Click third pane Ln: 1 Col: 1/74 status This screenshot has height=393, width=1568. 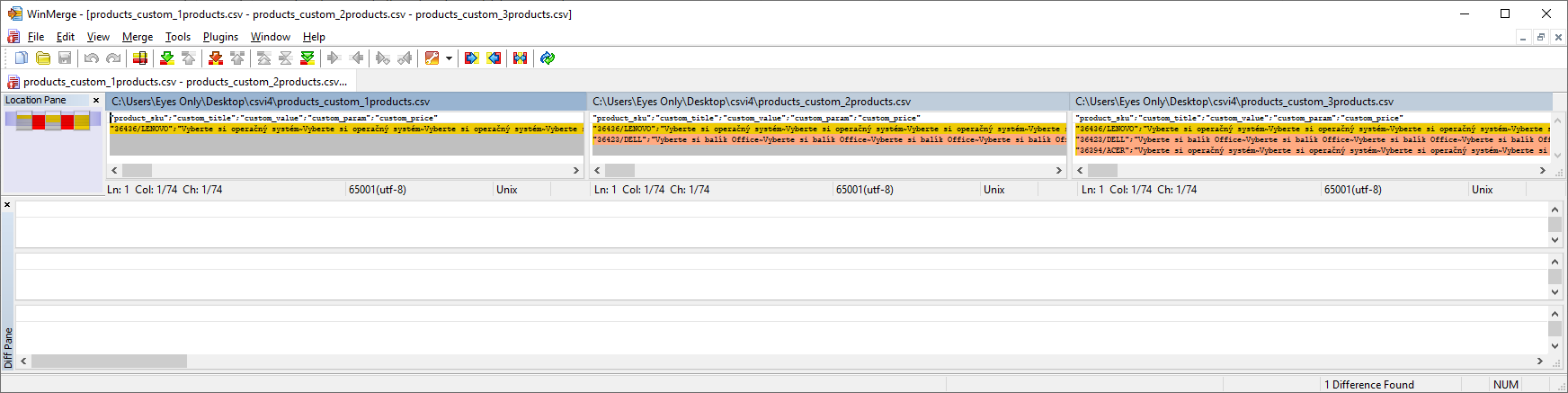(x=1139, y=190)
